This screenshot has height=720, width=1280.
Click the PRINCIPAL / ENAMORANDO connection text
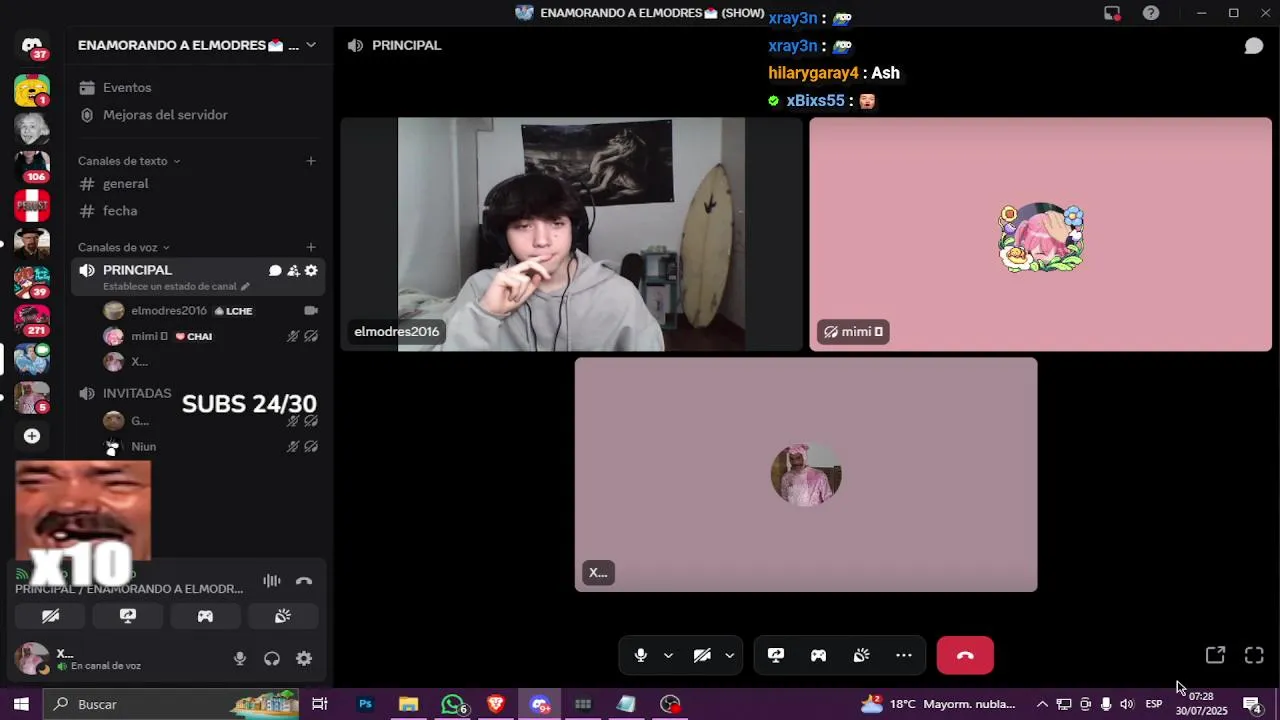point(129,589)
